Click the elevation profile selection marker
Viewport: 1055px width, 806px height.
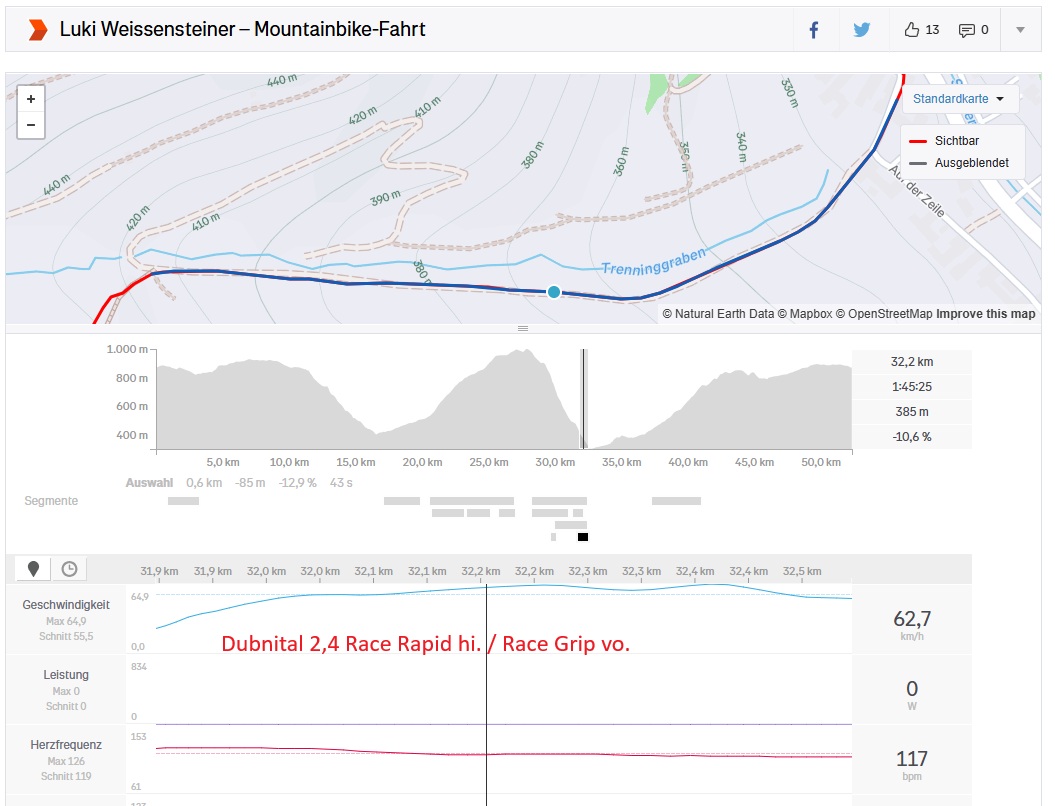click(583, 400)
